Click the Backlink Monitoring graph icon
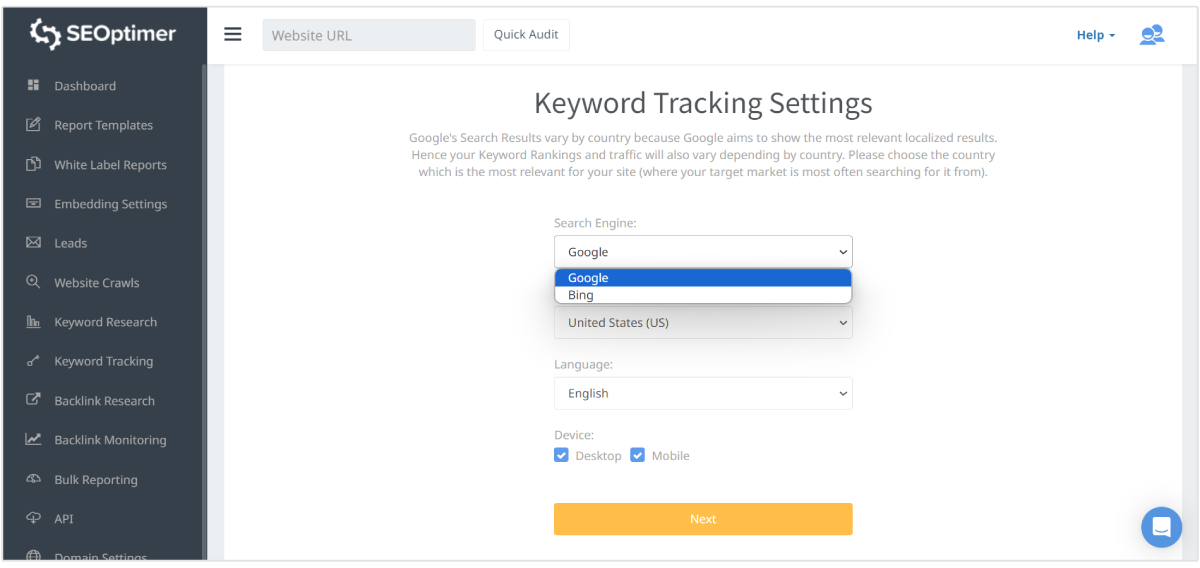Image resolution: width=1200 pixels, height=568 pixels. [x=34, y=440]
